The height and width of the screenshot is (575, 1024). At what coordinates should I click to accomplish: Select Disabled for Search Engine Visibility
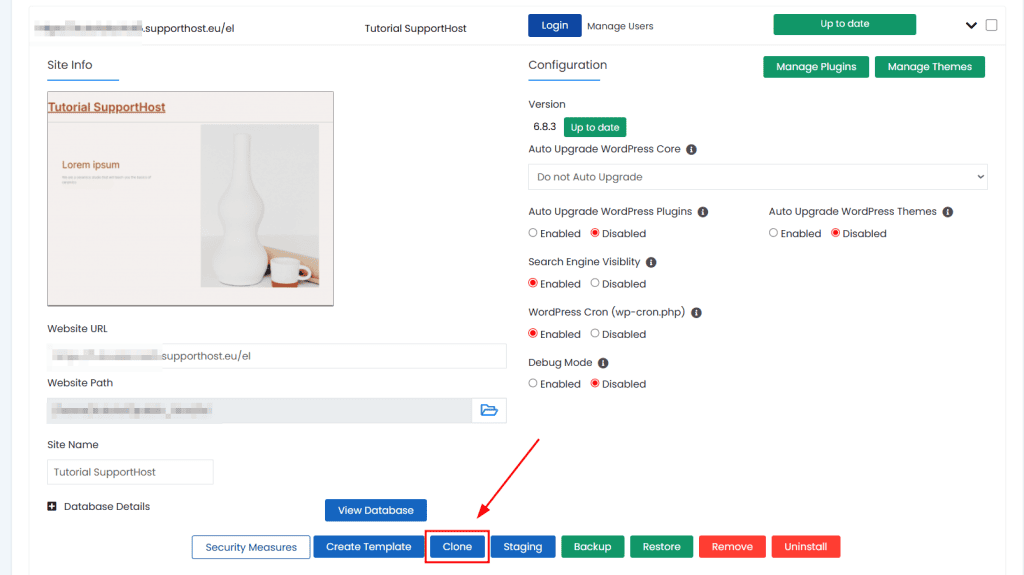pos(595,284)
